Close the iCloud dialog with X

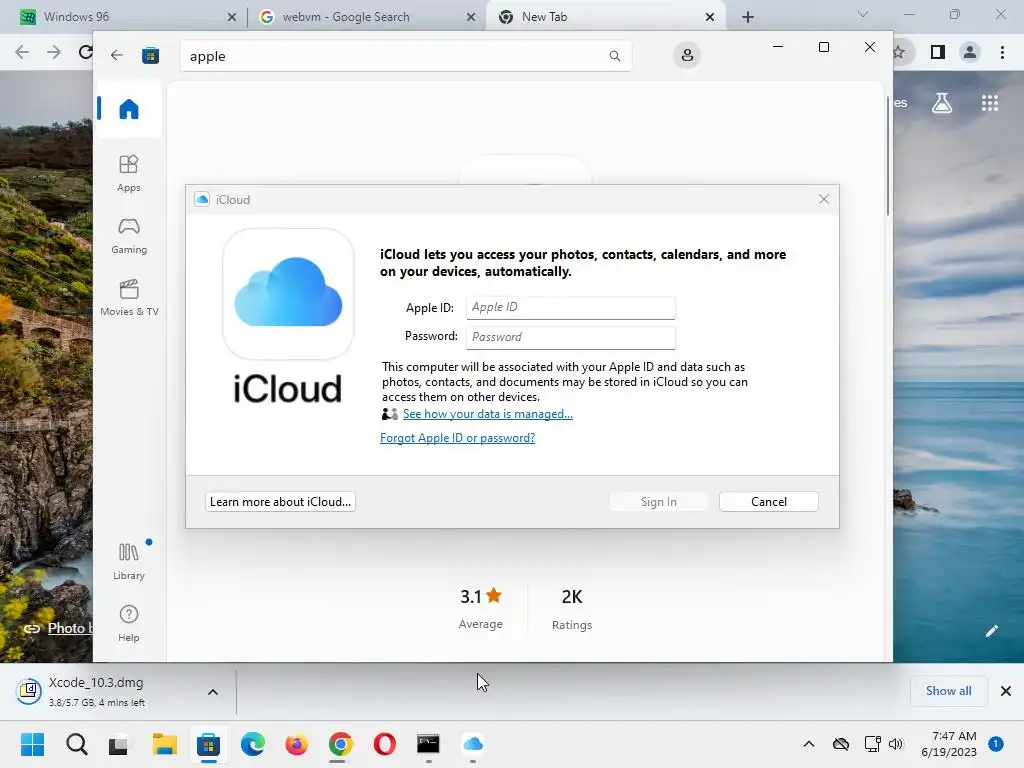coord(824,199)
